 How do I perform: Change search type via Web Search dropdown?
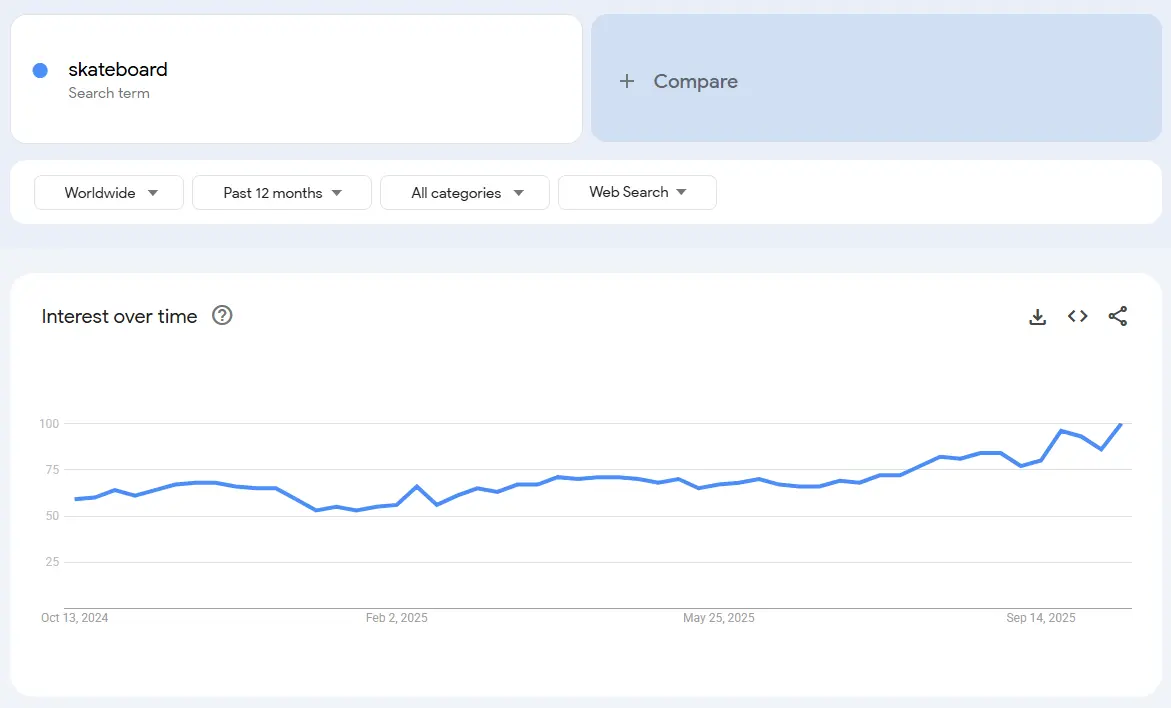click(x=637, y=192)
